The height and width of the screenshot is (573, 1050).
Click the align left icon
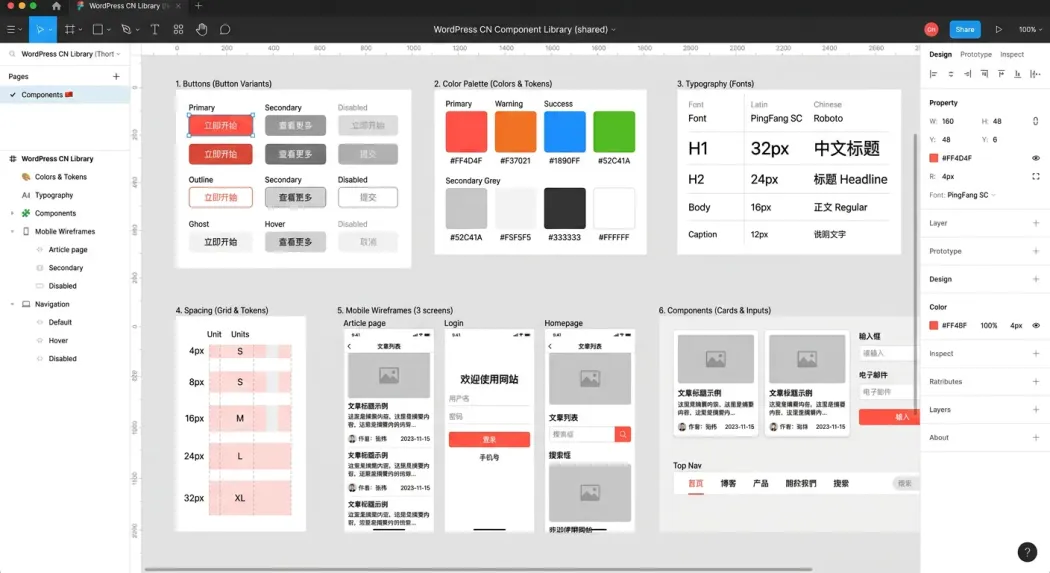(933, 74)
